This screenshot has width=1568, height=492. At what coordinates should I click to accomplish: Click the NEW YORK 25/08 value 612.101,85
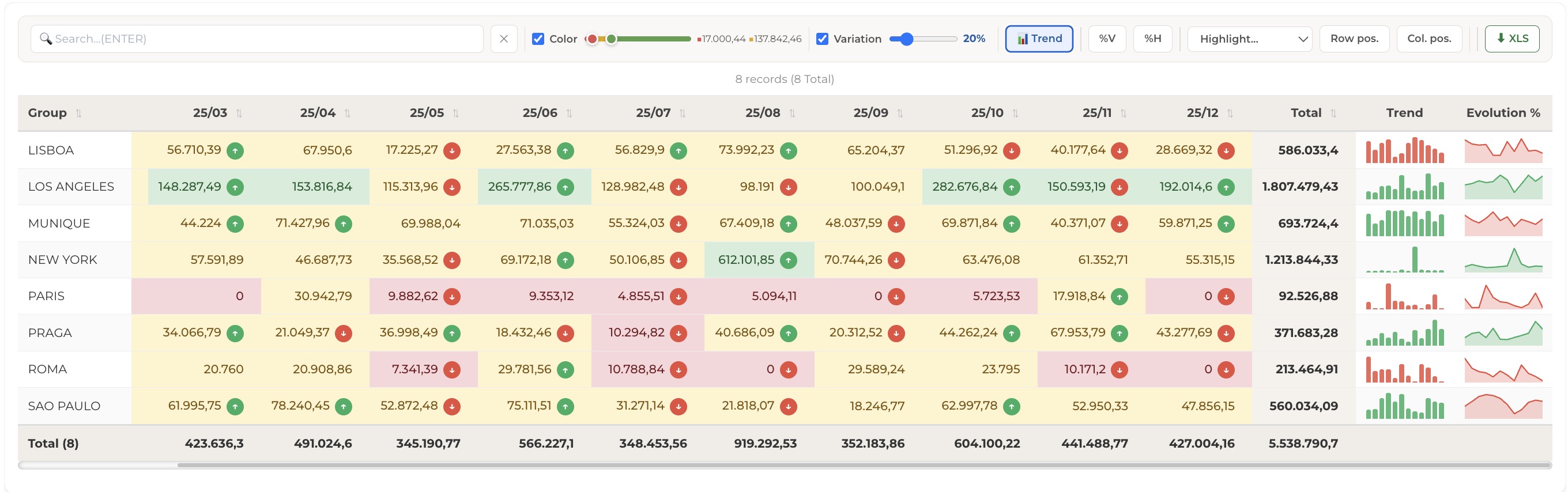(745, 260)
